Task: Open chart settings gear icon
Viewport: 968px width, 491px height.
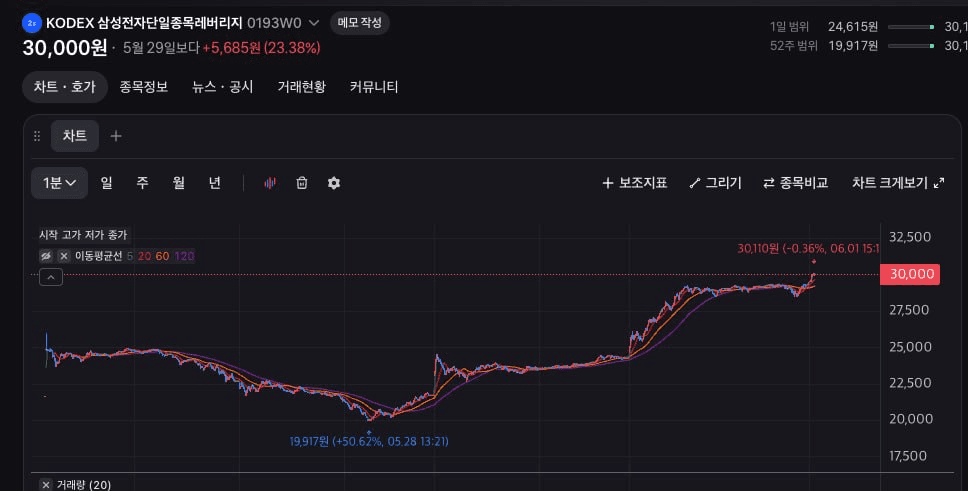Action: click(334, 183)
